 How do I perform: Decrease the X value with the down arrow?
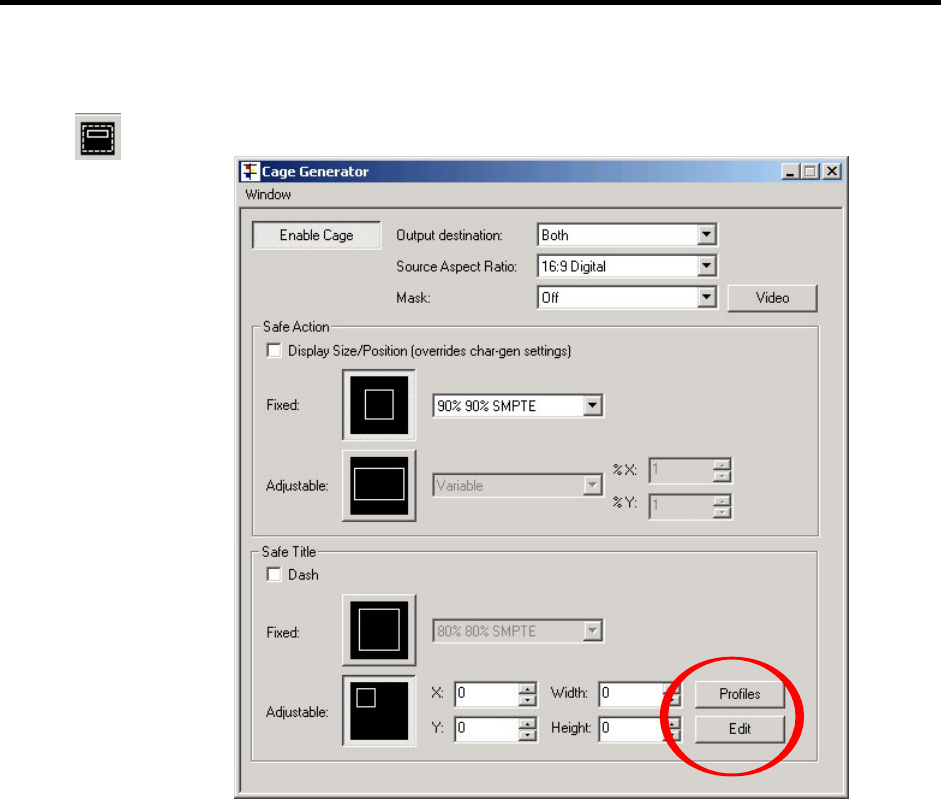(528, 701)
